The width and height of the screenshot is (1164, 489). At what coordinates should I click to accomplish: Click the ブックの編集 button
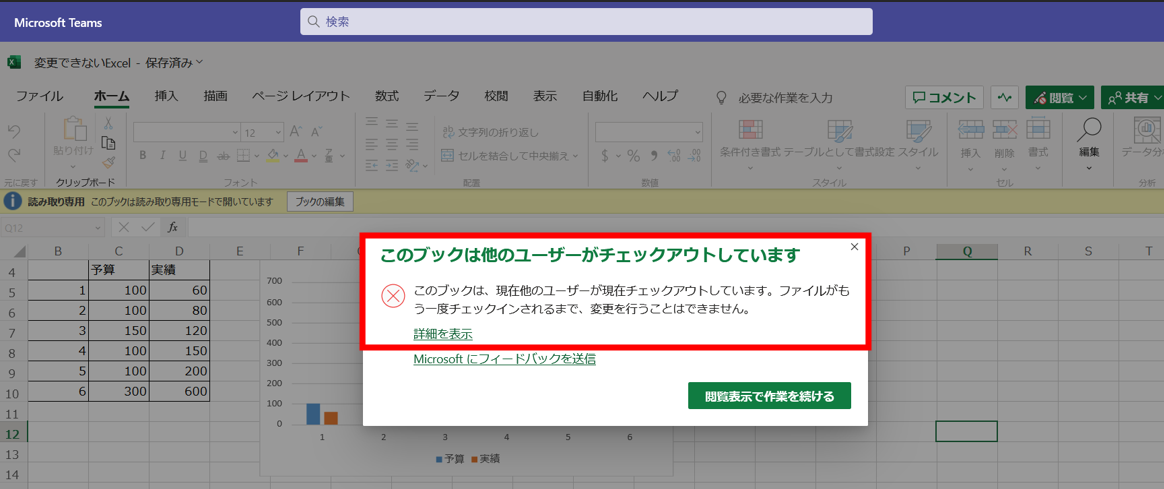[x=320, y=201]
